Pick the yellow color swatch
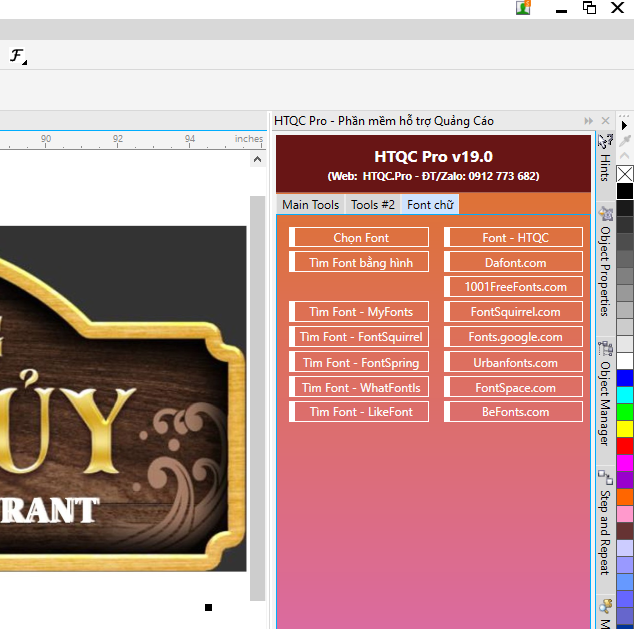 (625, 429)
